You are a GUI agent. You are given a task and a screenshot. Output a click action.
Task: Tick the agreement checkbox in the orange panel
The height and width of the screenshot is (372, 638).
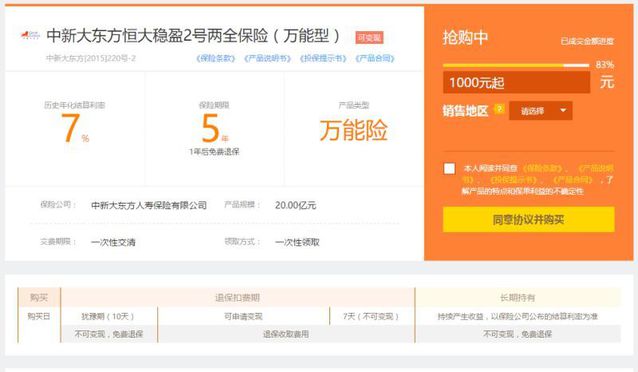[449, 168]
